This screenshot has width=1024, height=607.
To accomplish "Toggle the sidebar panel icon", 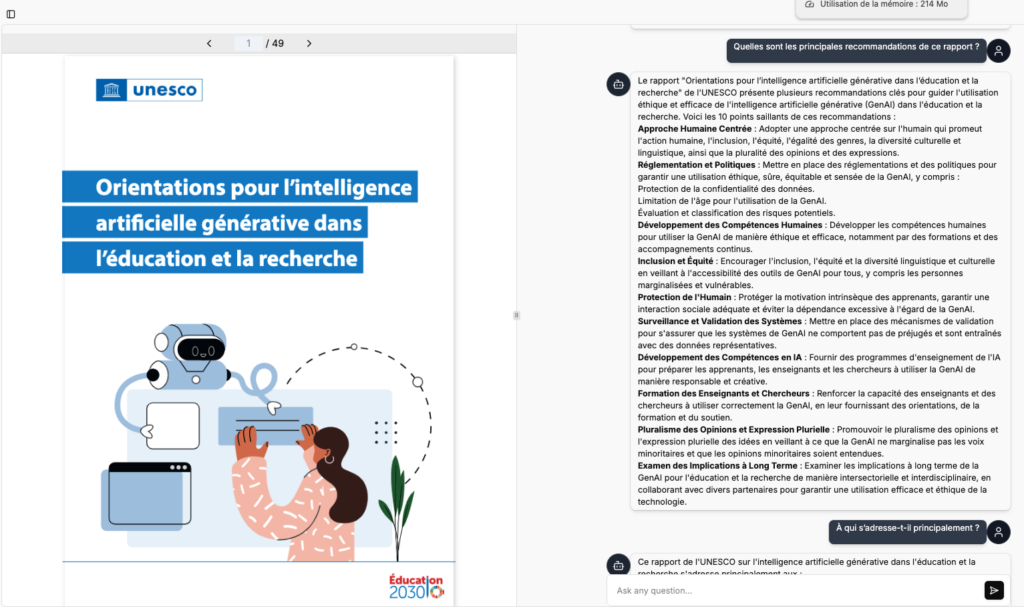I will pyautogui.click(x=11, y=14).
